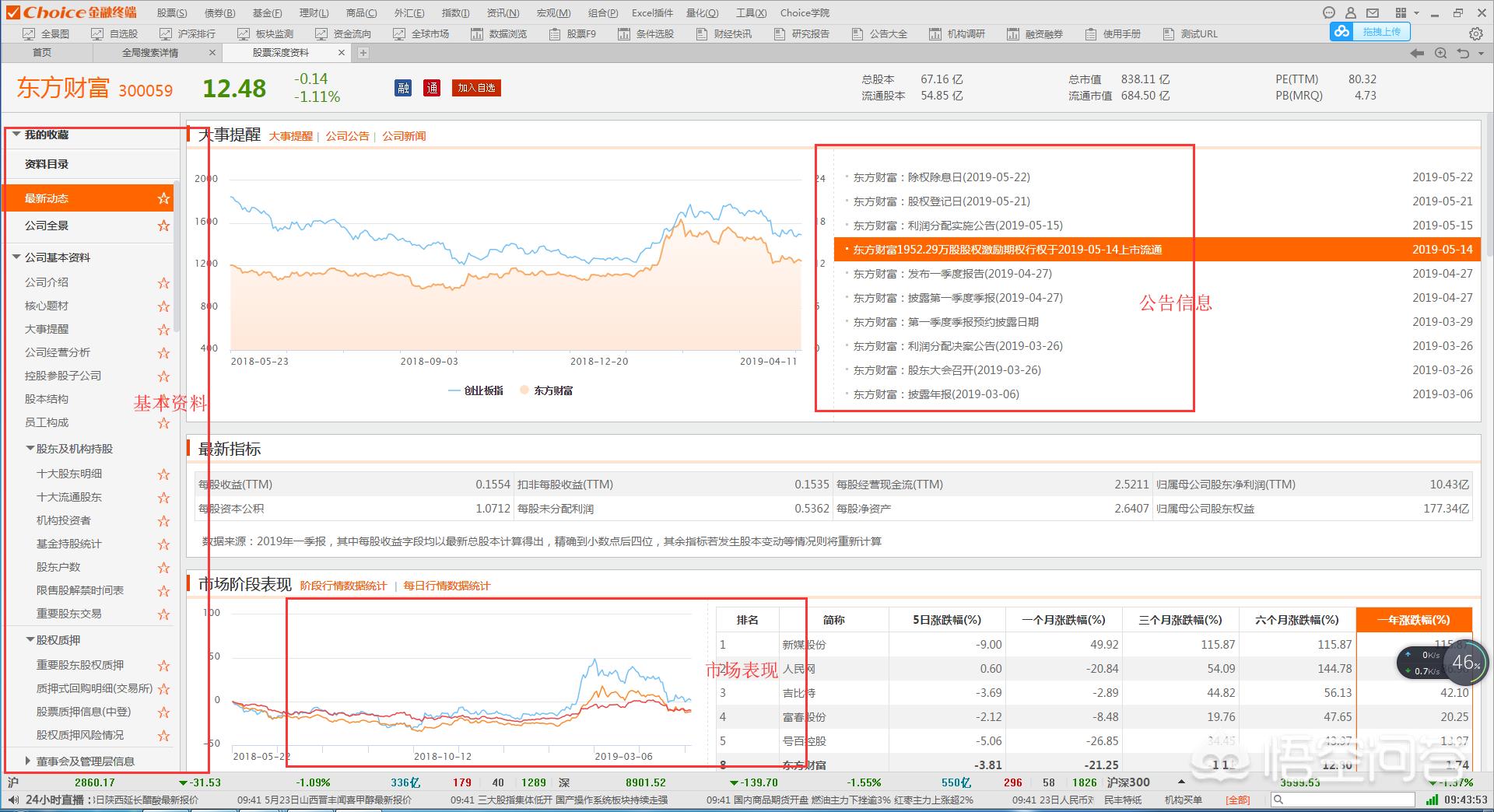Open the 资金流向 toolbar item

click(342, 33)
